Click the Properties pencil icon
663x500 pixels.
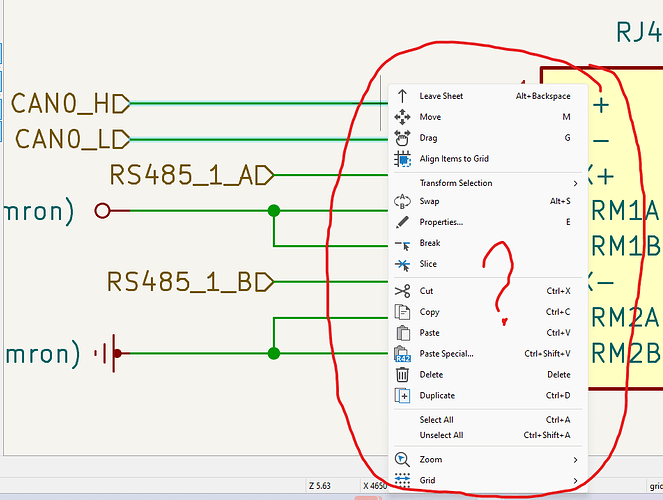click(x=402, y=222)
